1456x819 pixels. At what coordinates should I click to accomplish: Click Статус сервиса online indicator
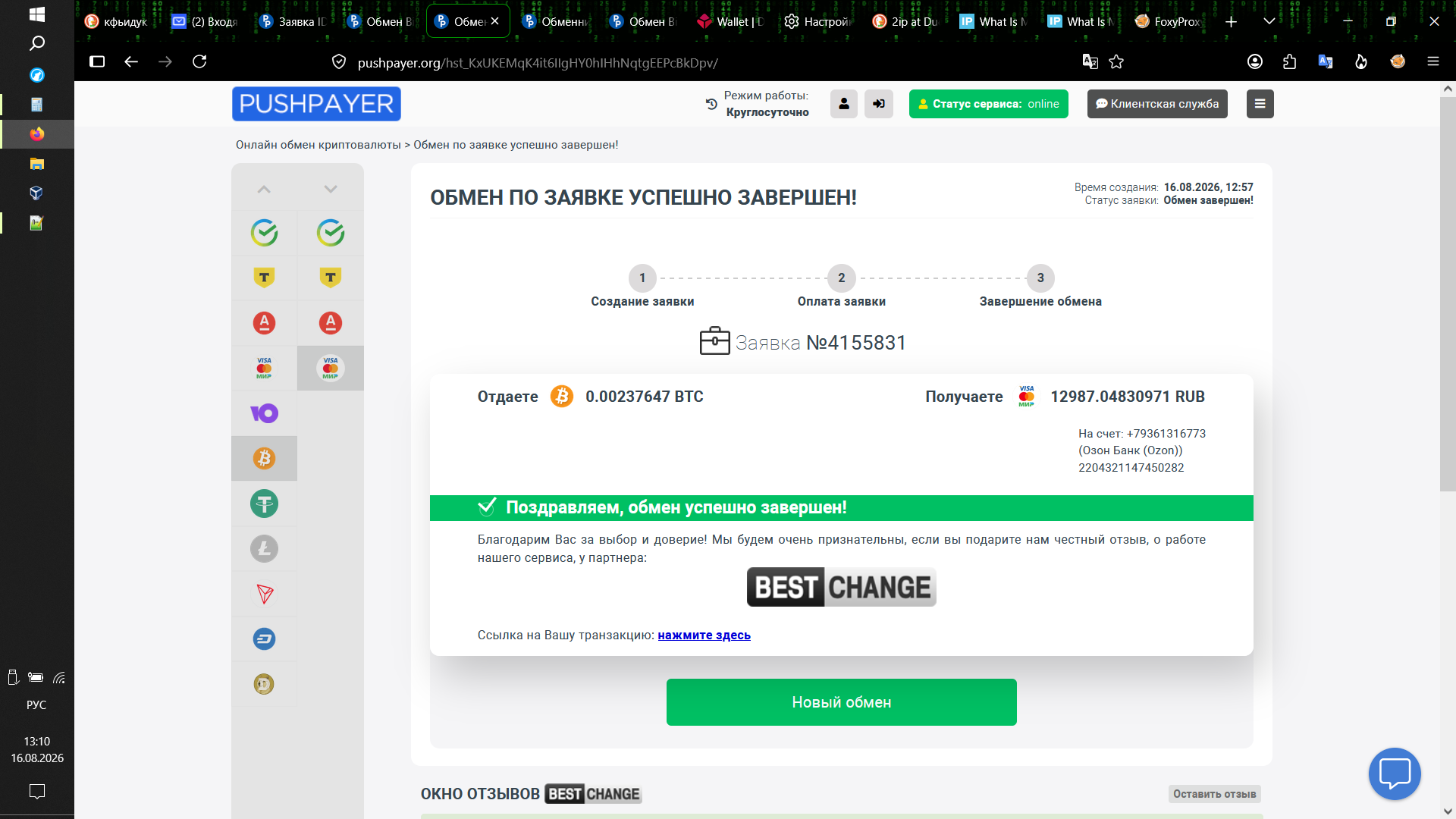click(x=988, y=104)
